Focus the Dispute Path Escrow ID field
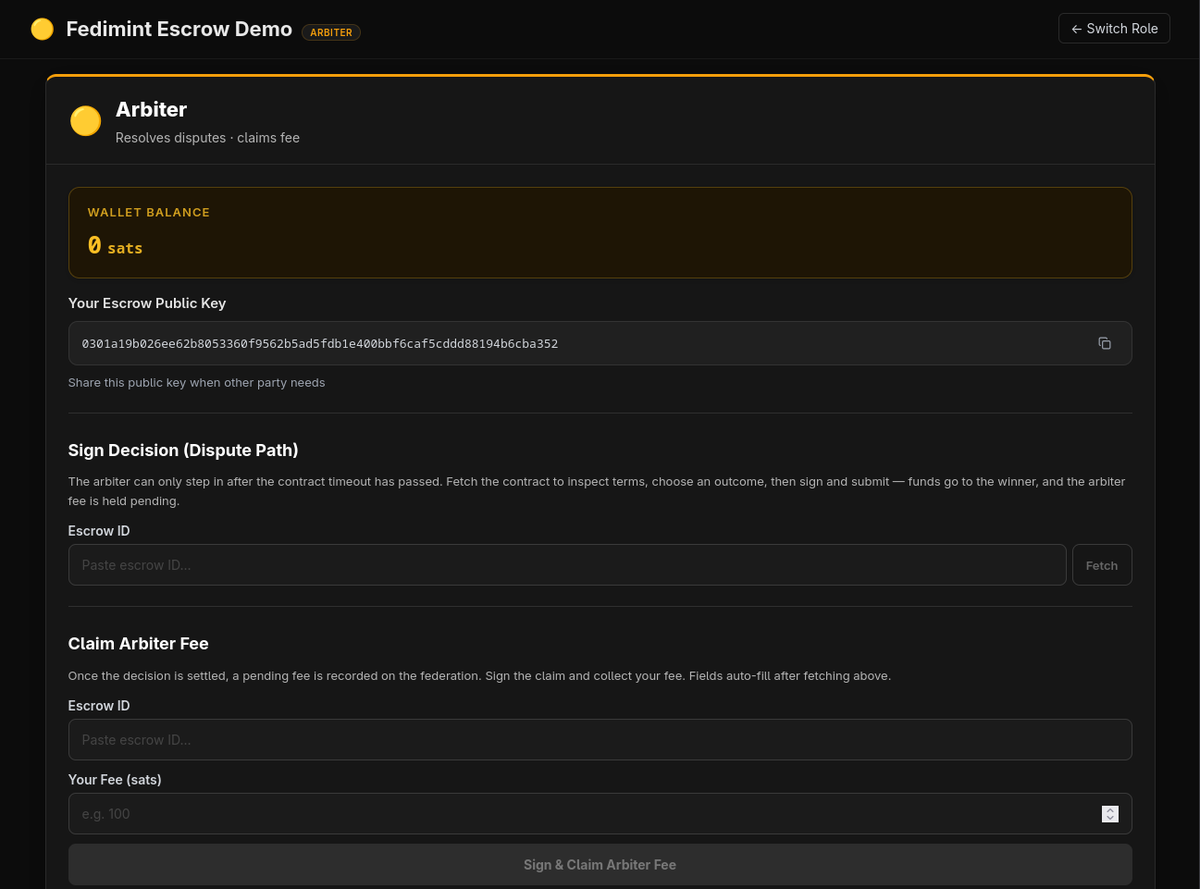The height and width of the screenshot is (889, 1200). (567, 565)
